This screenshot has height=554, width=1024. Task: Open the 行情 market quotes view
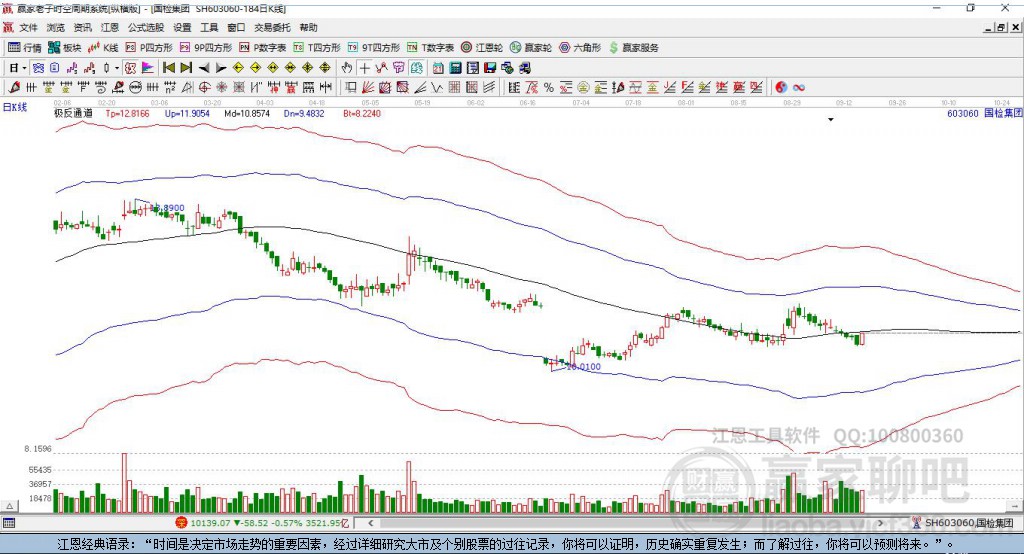[x=25, y=48]
